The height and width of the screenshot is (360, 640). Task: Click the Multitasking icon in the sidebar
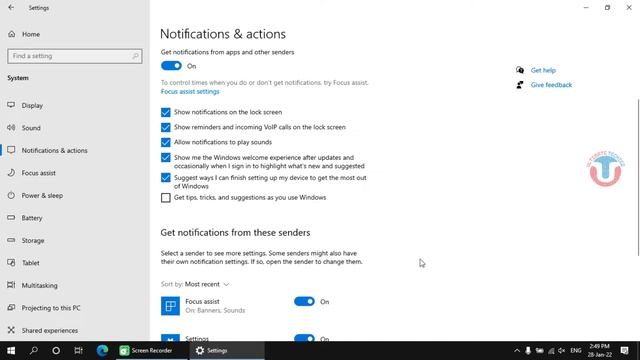(x=11, y=284)
